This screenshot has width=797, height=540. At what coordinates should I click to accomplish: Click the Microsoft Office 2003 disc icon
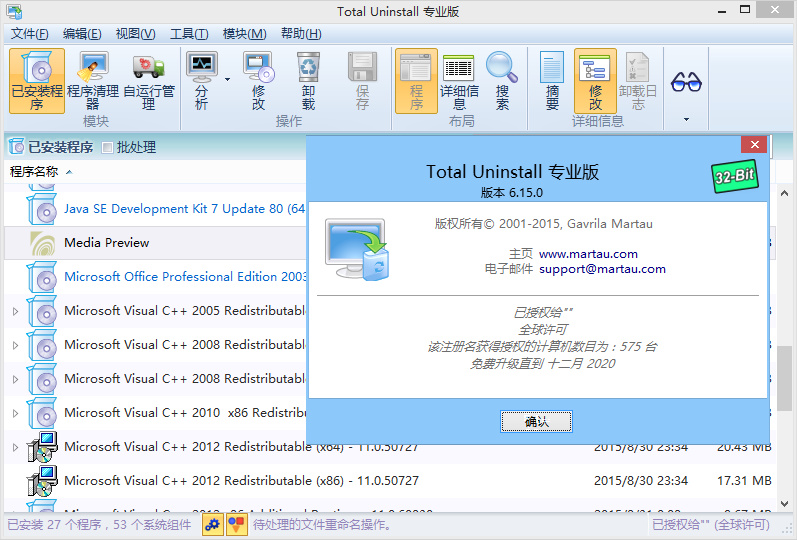(x=42, y=277)
